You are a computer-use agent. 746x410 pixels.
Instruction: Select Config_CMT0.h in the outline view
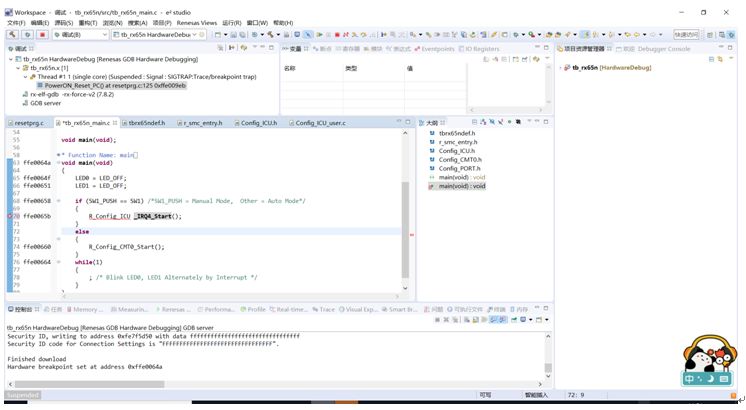coord(455,160)
